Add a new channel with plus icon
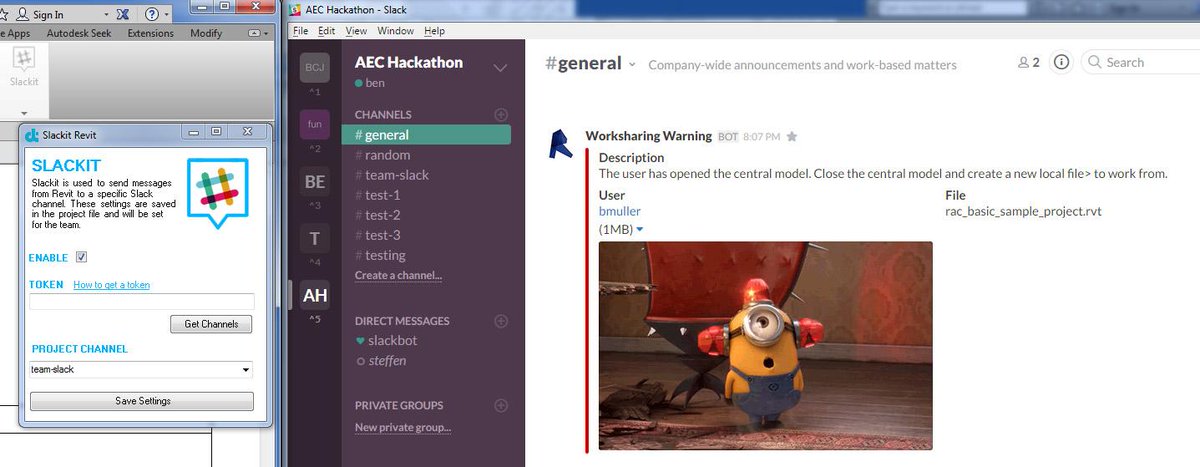Viewport: 1200px width, 467px height. (501, 115)
